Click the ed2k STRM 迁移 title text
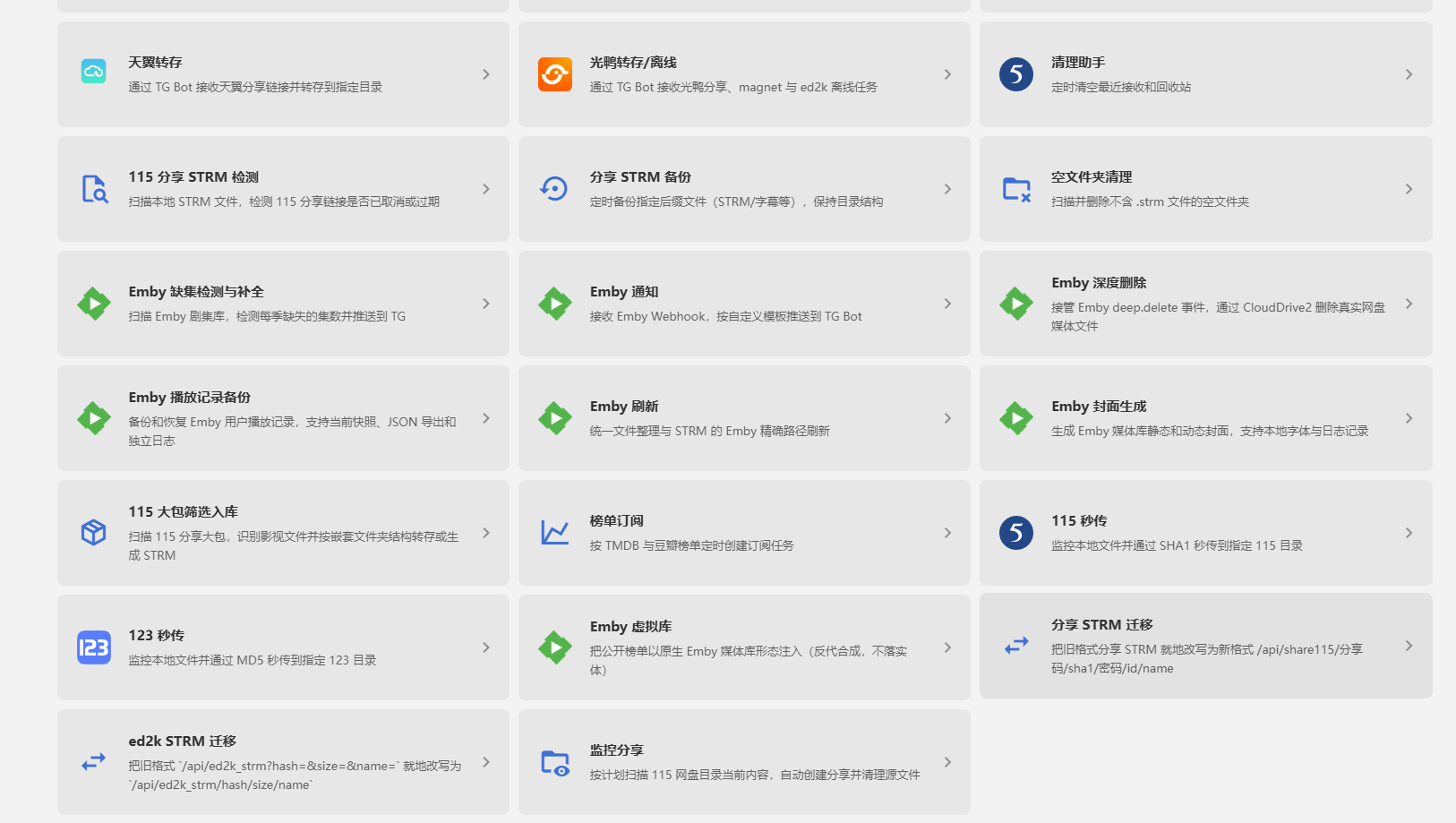1456x823 pixels. (182, 742)
